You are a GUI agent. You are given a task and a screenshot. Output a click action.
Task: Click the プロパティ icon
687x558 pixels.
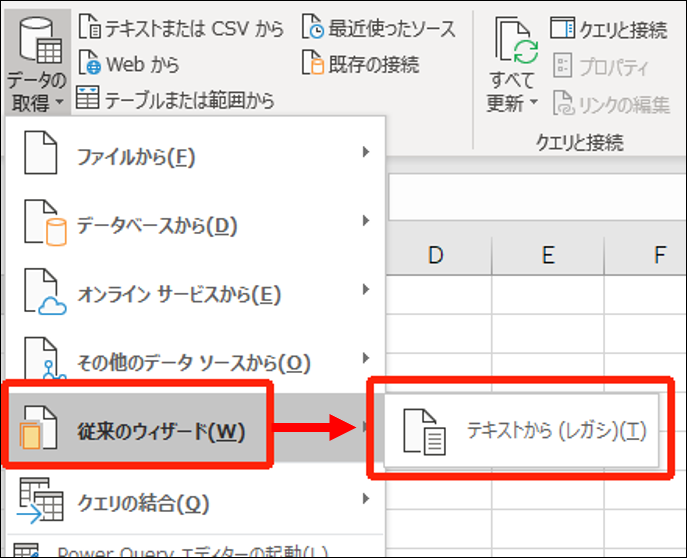pyautogui.click(x=563, y=66)
